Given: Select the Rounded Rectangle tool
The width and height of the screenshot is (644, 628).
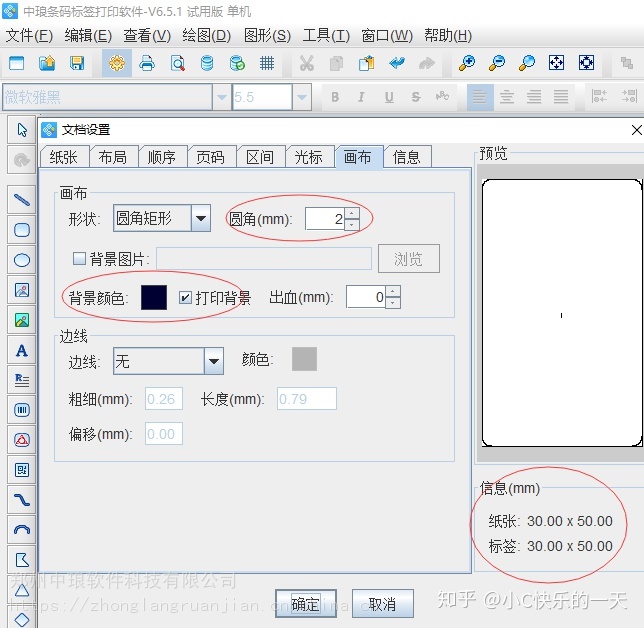Looking at the screenshot, I should pyautogui.click(x=22, y=230).
